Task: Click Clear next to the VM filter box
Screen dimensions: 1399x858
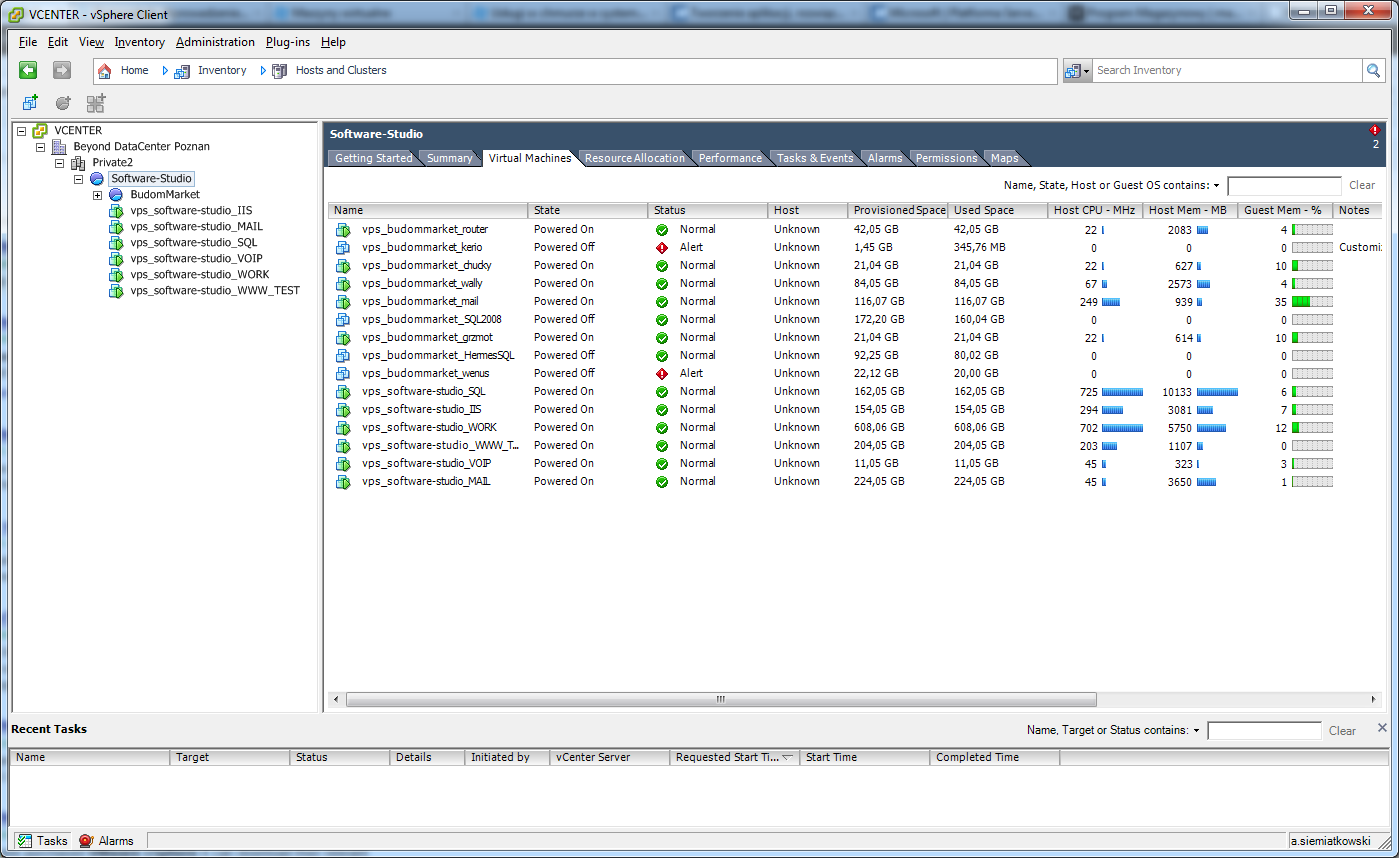Action: 1362,185
